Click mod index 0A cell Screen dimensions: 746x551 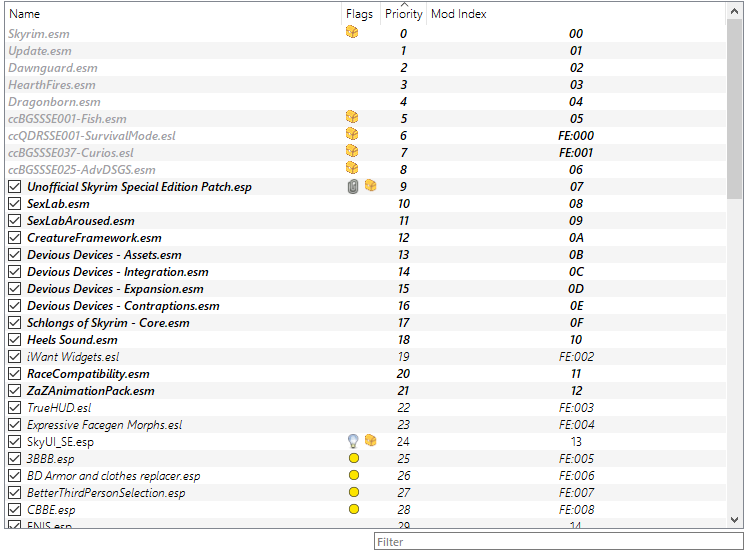(576, 237)
